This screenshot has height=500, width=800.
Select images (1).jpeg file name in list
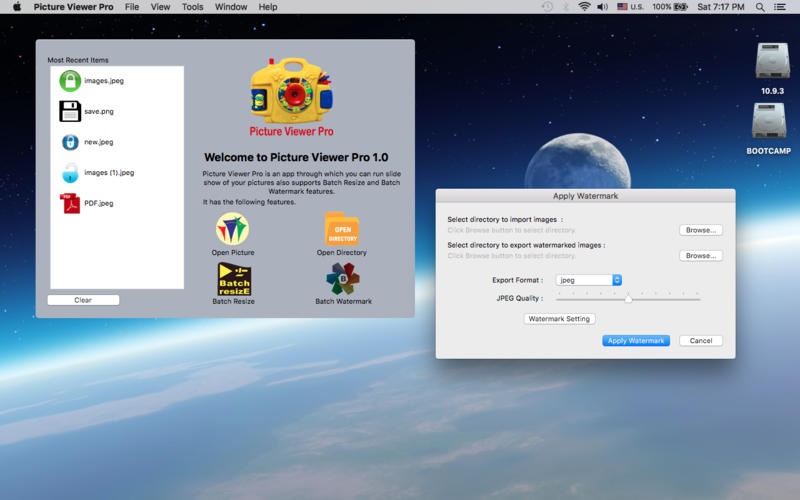[x=109, y=172]
